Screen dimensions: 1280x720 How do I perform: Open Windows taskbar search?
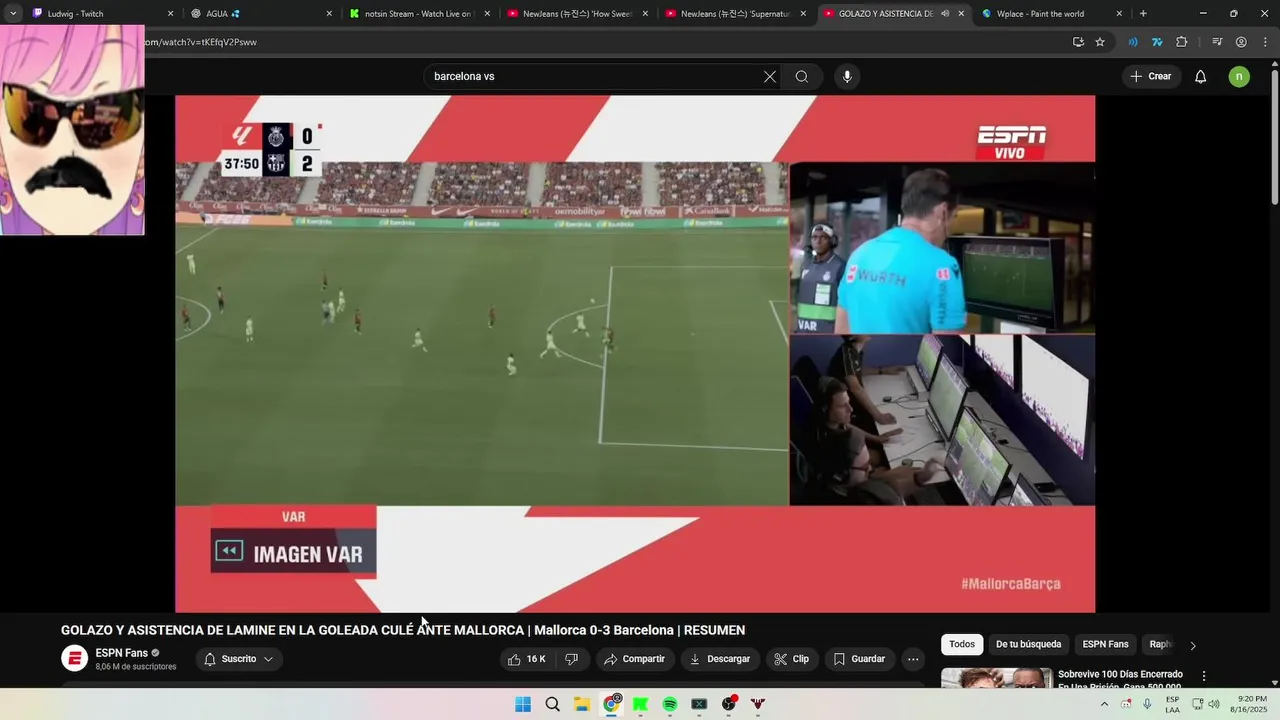(552, 704)
